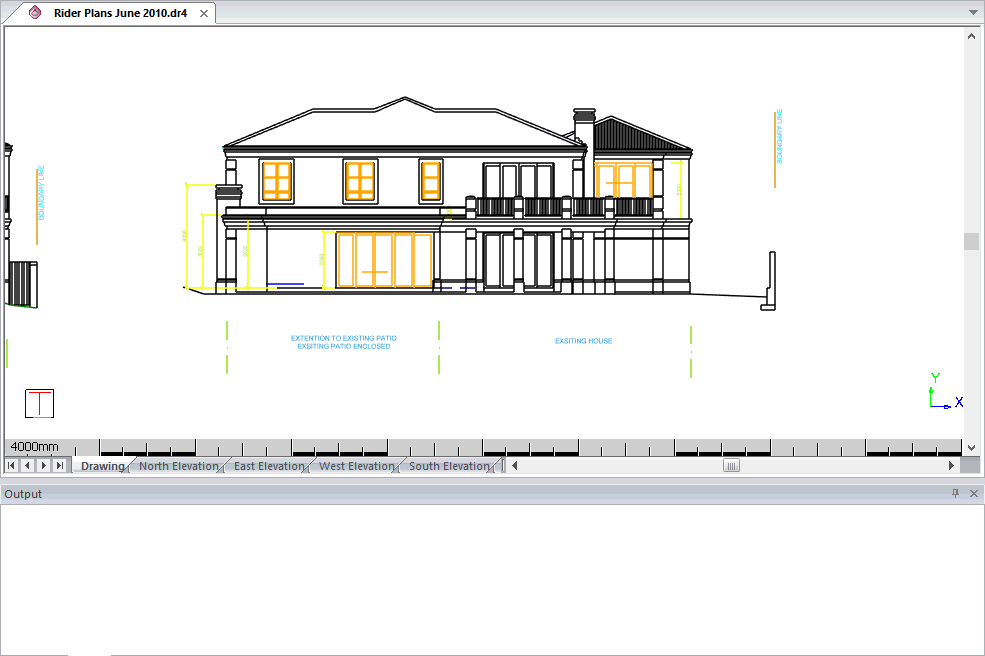The height and width of the screenshot is (656, 985).
Task: Click vertical scrollbar down arrow
Action: (x=971, y=447)
